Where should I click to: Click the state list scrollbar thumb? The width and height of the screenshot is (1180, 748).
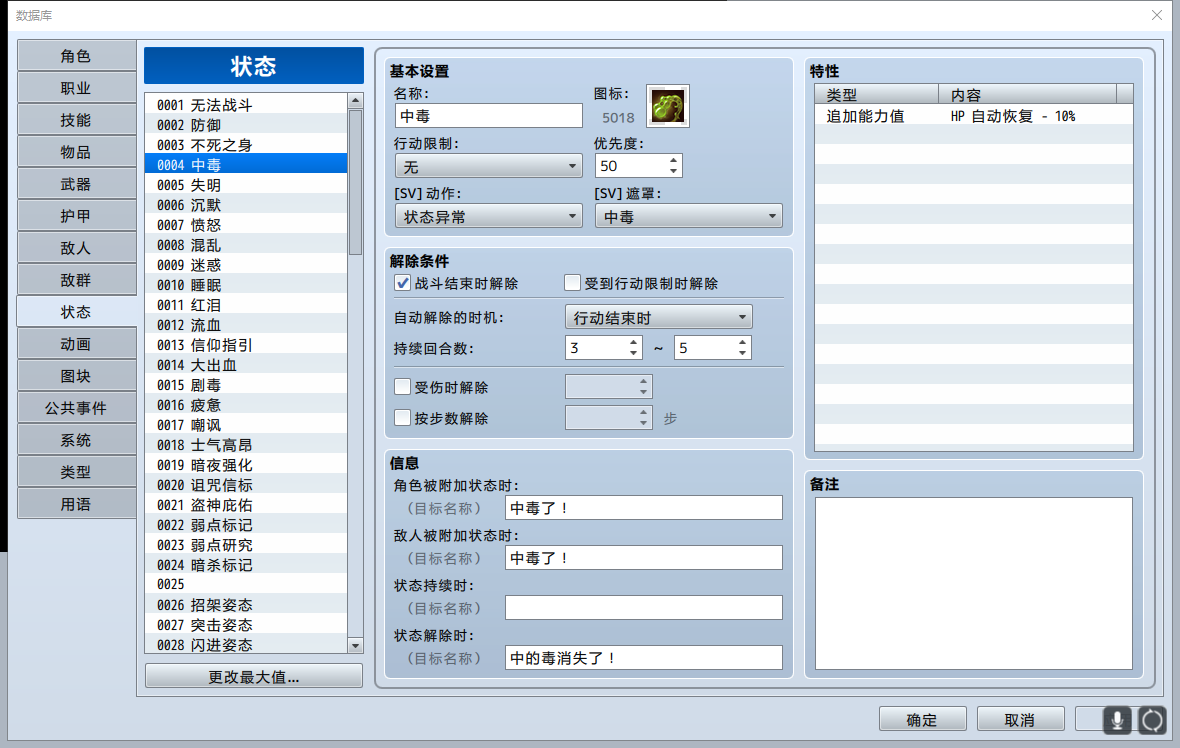pyautogui.click(x=355, y=183)
